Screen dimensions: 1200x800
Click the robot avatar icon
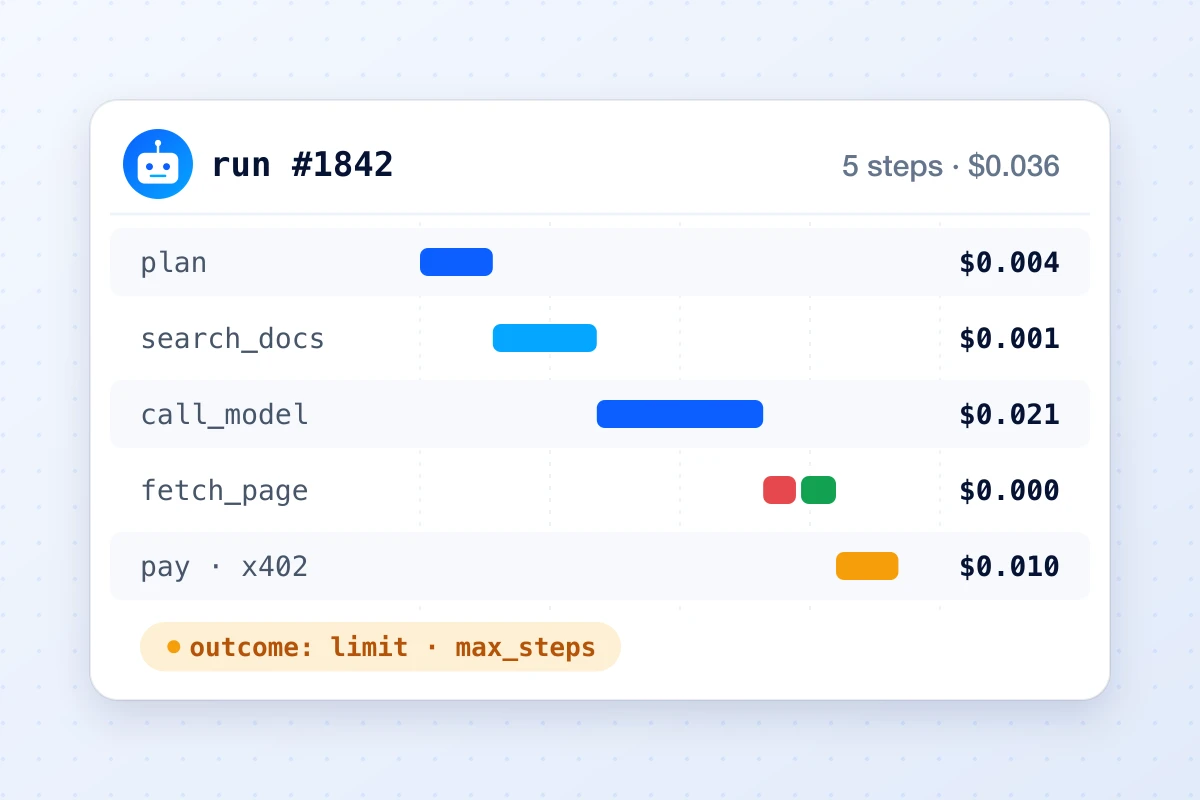coord(158,164)
